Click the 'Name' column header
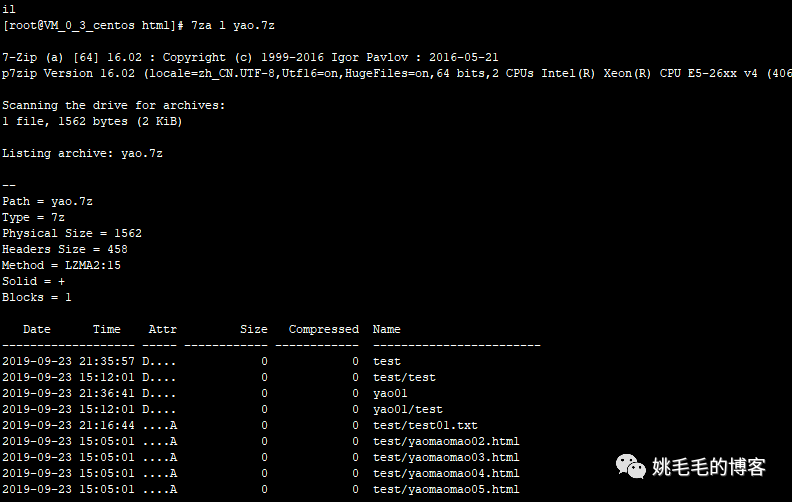 (386, 329)
